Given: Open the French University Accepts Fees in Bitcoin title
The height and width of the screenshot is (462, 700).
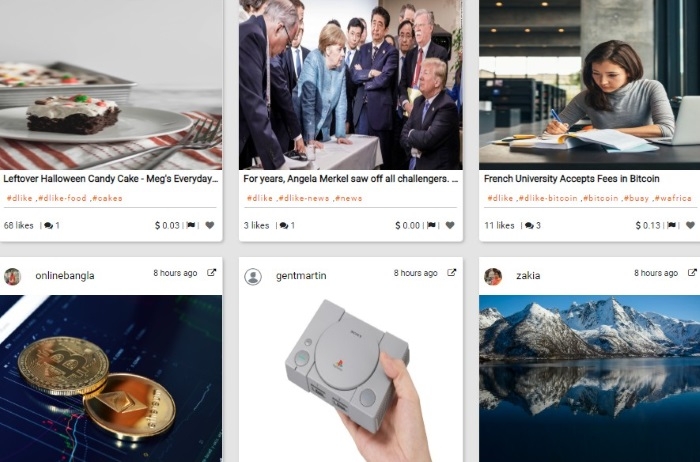Looking at the screenshot, I should pos(571,179).
